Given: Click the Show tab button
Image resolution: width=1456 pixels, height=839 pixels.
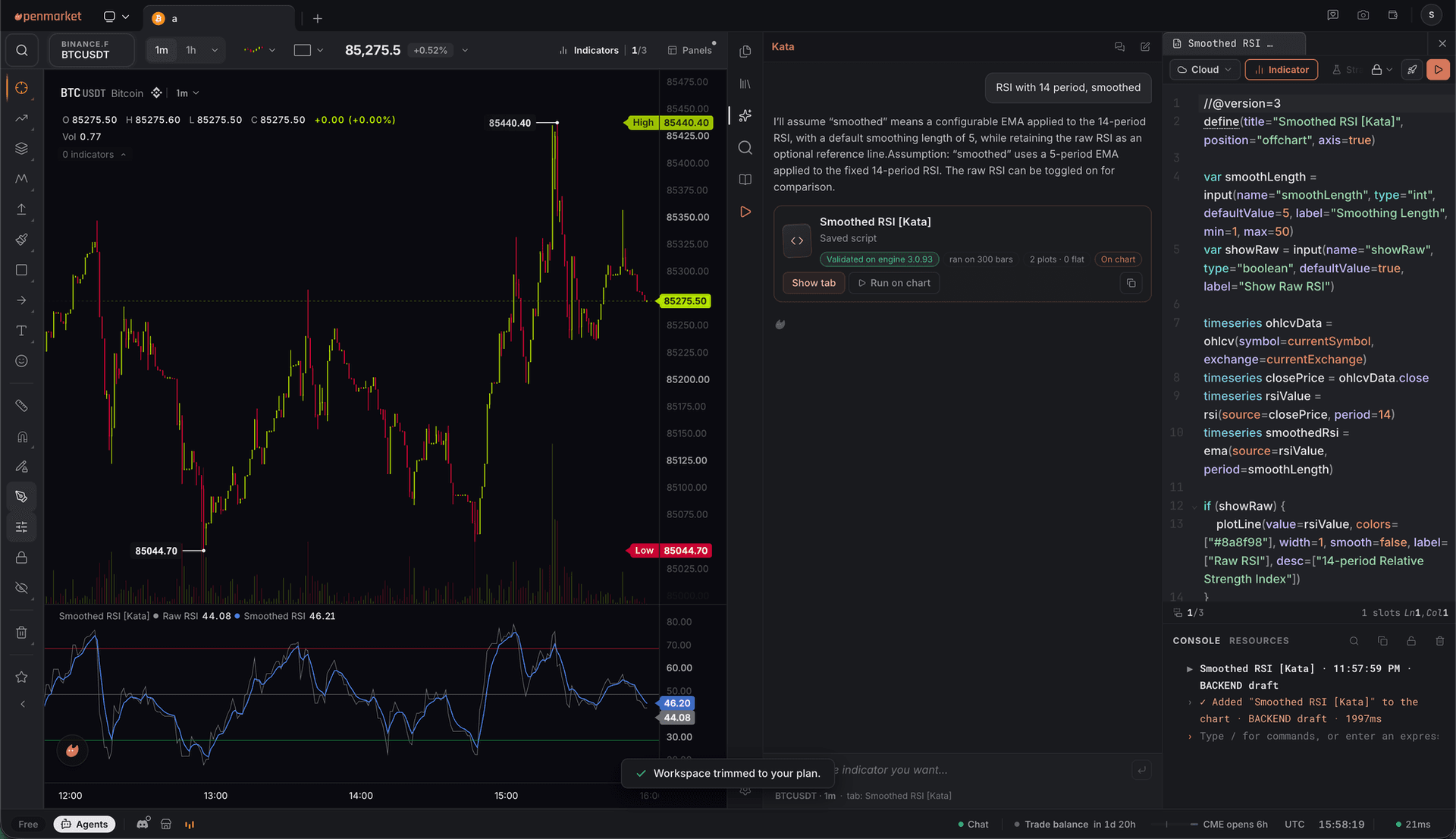Looking at the screenshot, I should (814, 283).
